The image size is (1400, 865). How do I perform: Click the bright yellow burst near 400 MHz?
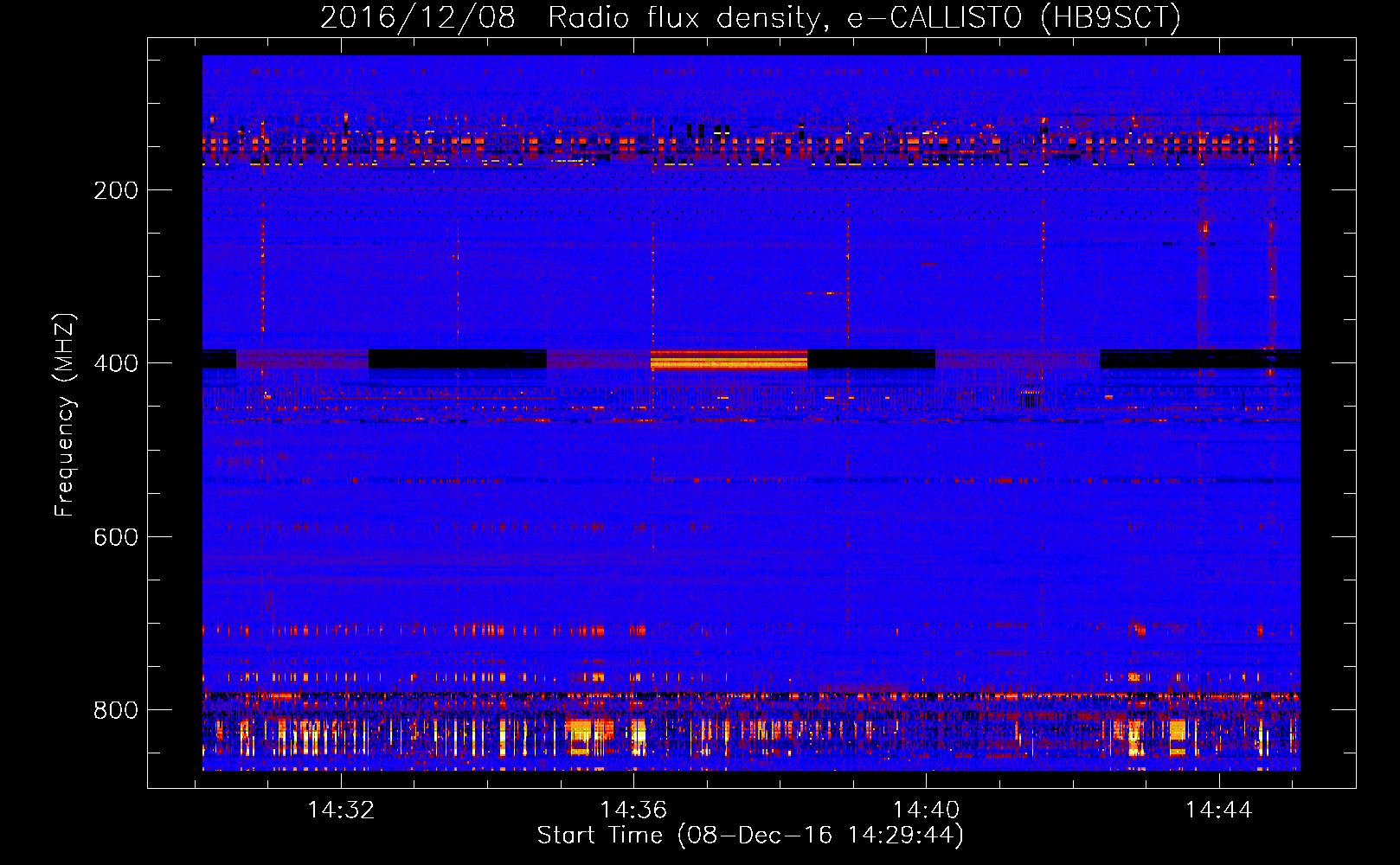coord(729,360)
